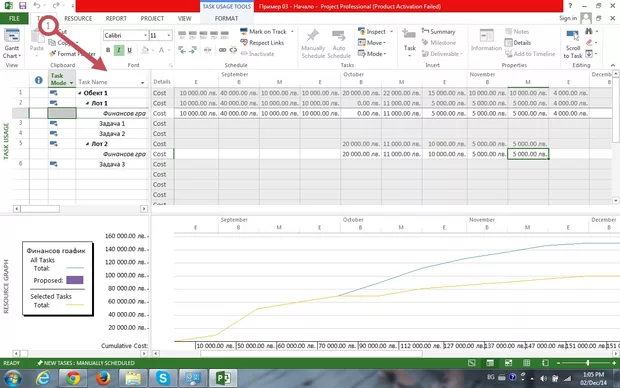Click Mark on Track button
Screen dimensions: 620x388
coord(263,31)
